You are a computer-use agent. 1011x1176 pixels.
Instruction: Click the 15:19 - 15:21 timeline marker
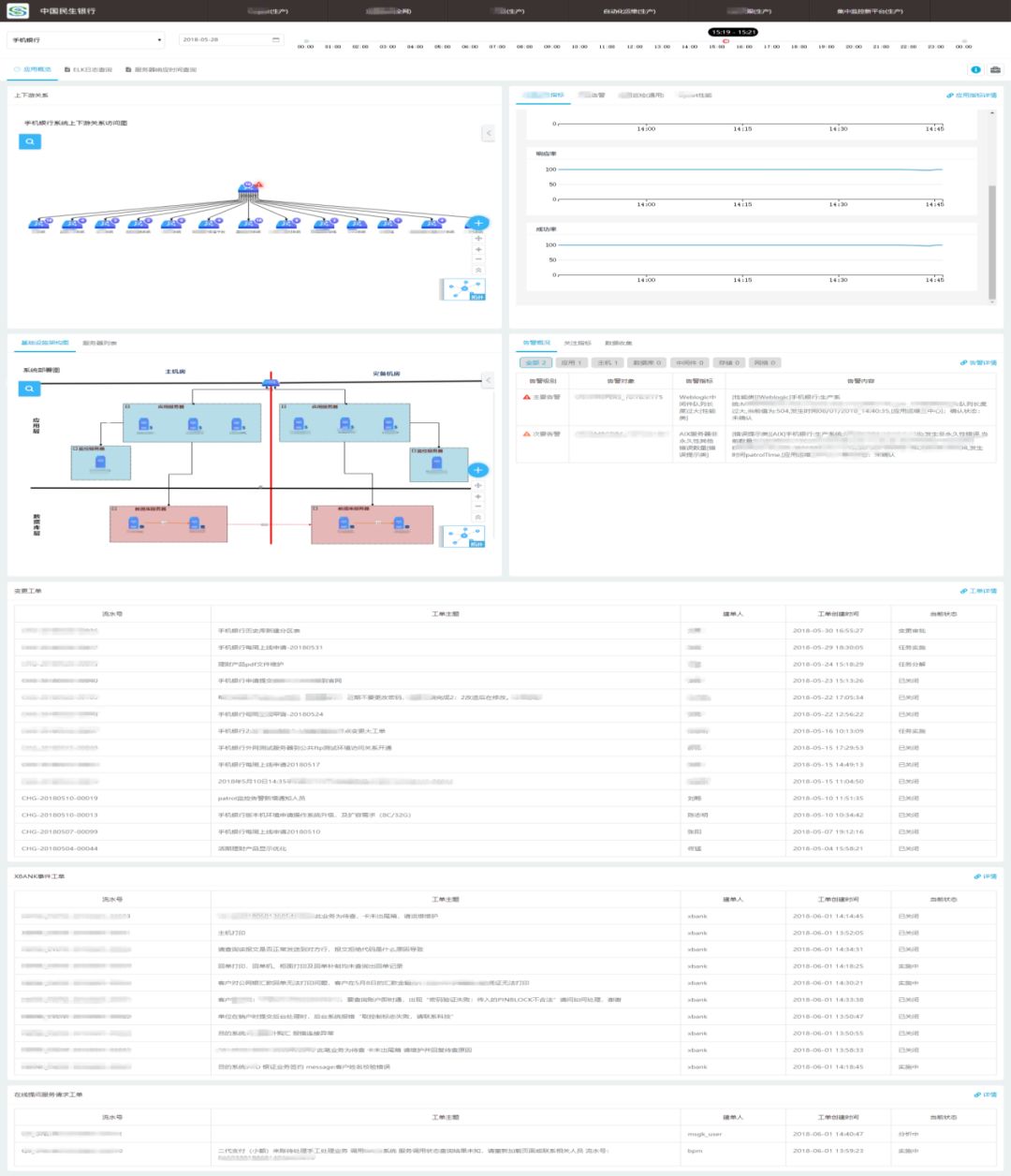733,33
